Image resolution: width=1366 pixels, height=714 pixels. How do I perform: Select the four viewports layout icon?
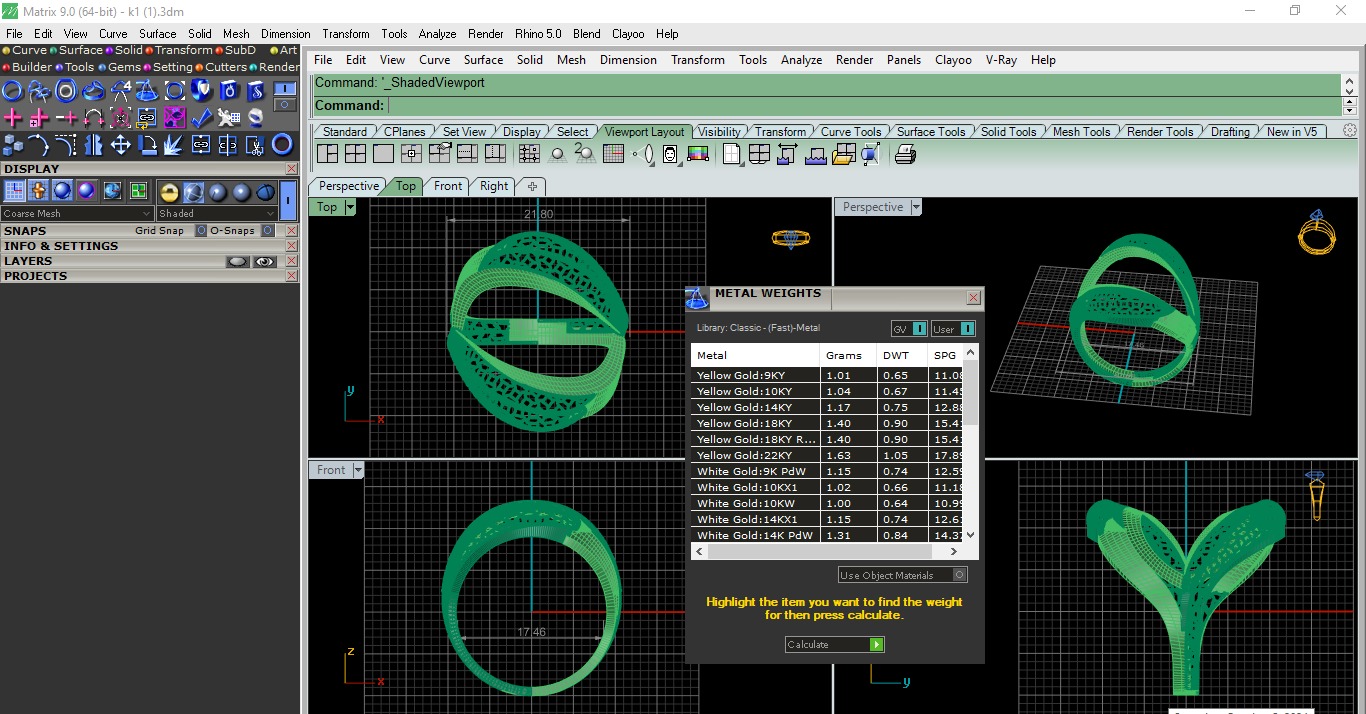point(355,154)
